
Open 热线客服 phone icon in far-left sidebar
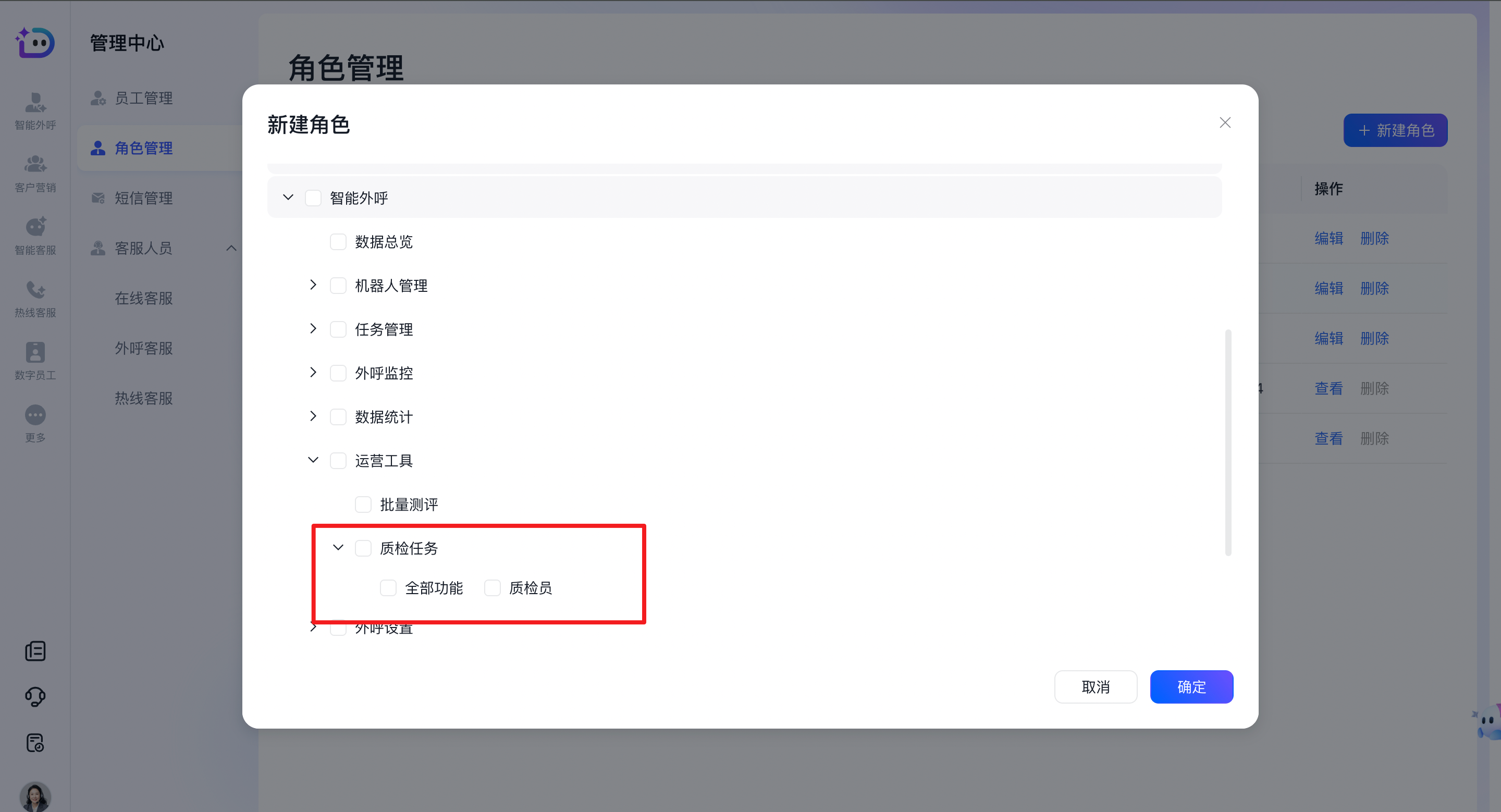[35, 298]
